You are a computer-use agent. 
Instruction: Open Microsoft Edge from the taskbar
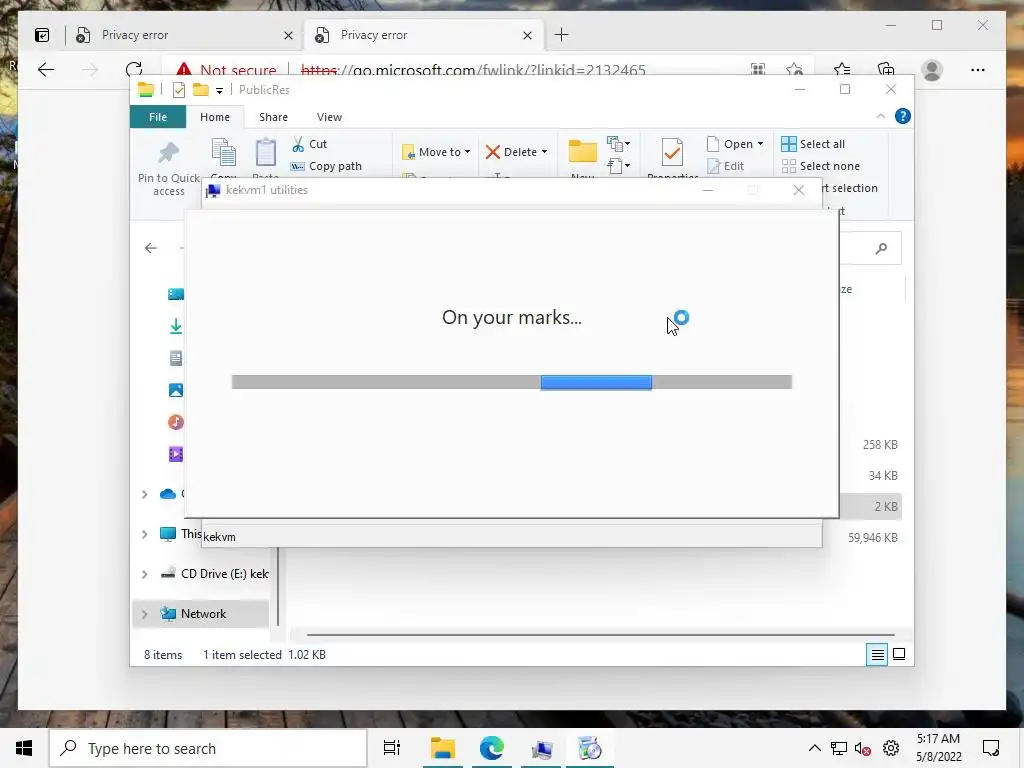(491, 748)
